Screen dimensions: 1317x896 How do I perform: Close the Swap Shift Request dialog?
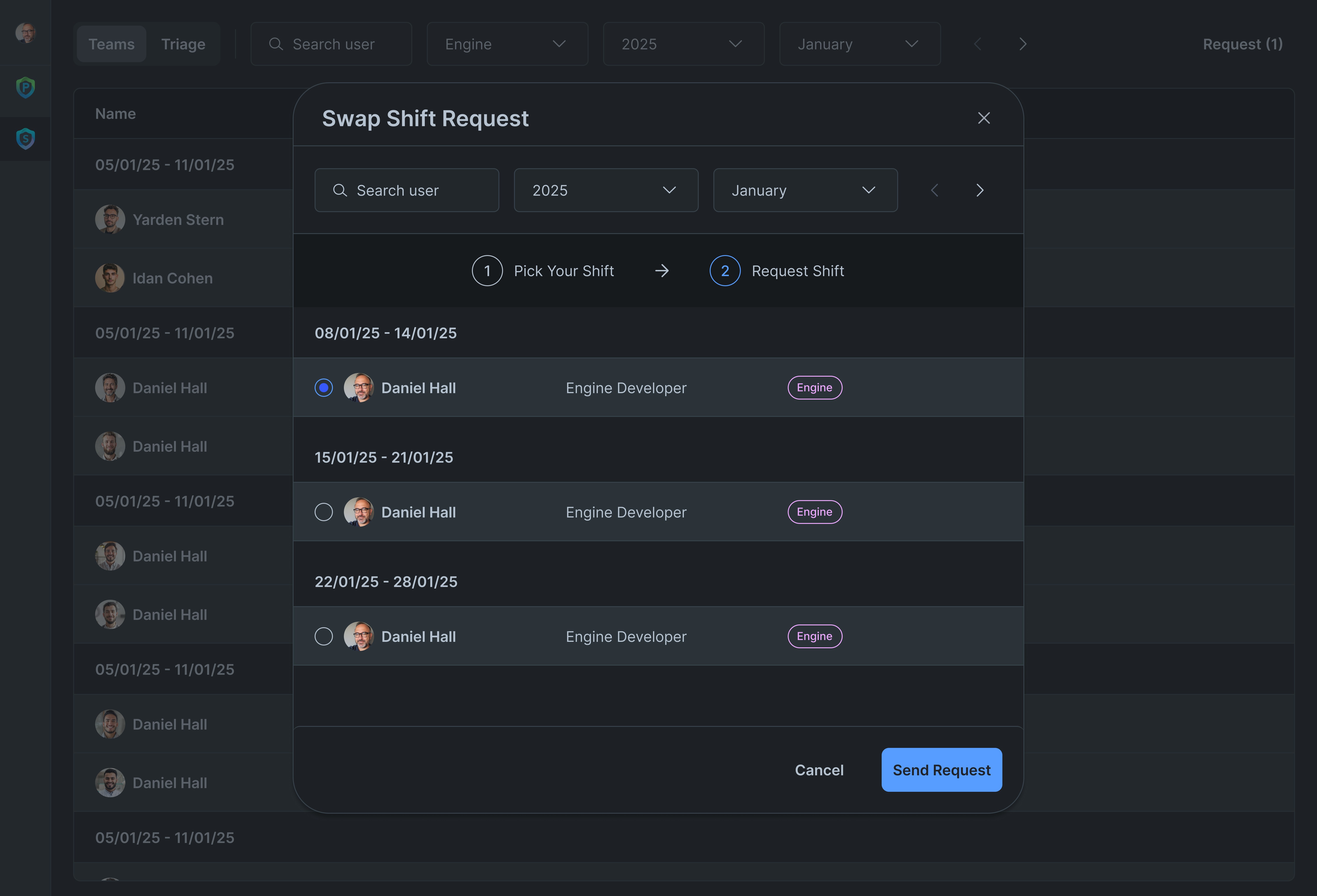tap(984, 118)
